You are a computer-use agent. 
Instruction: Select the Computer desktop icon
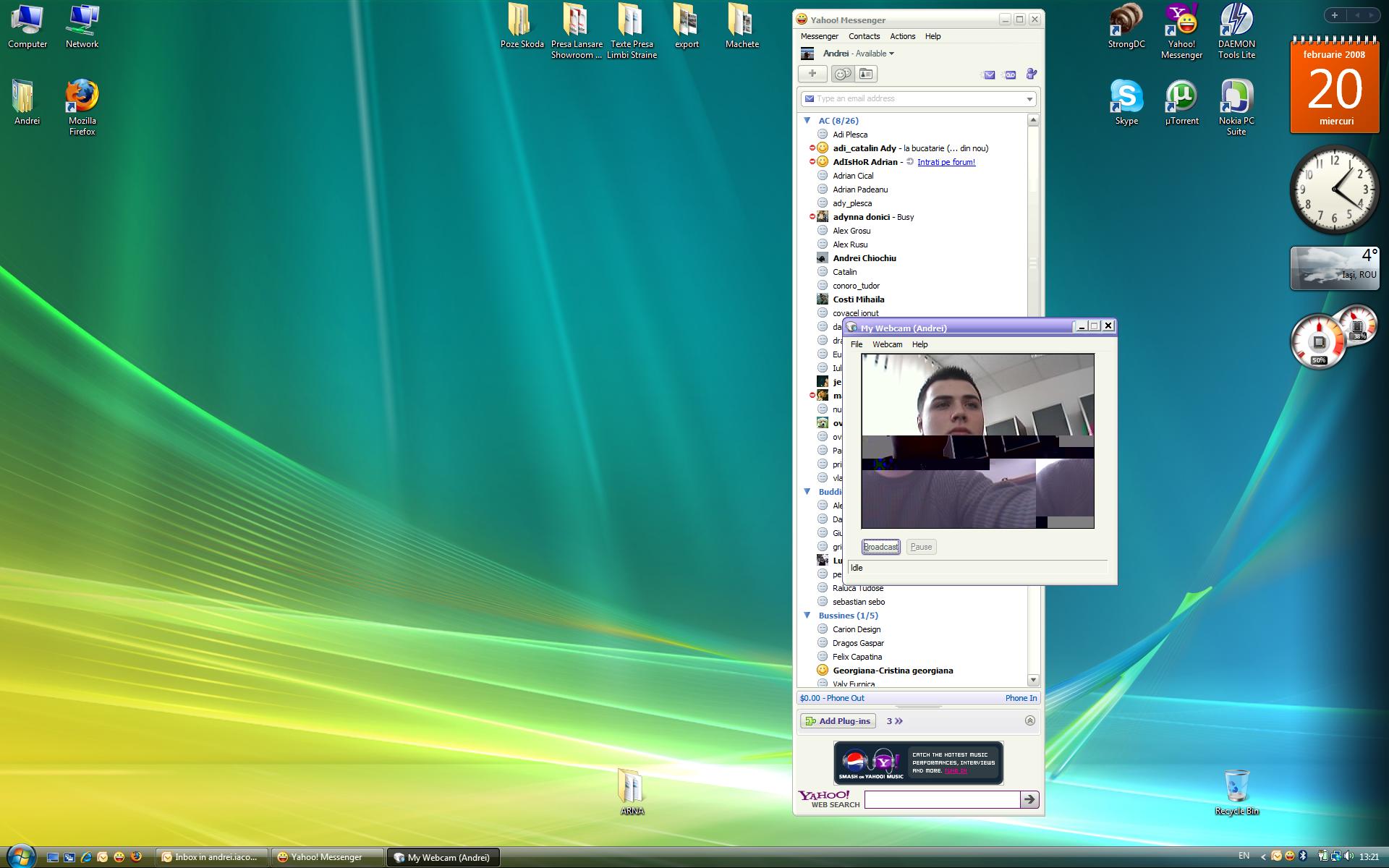[27, 27]
